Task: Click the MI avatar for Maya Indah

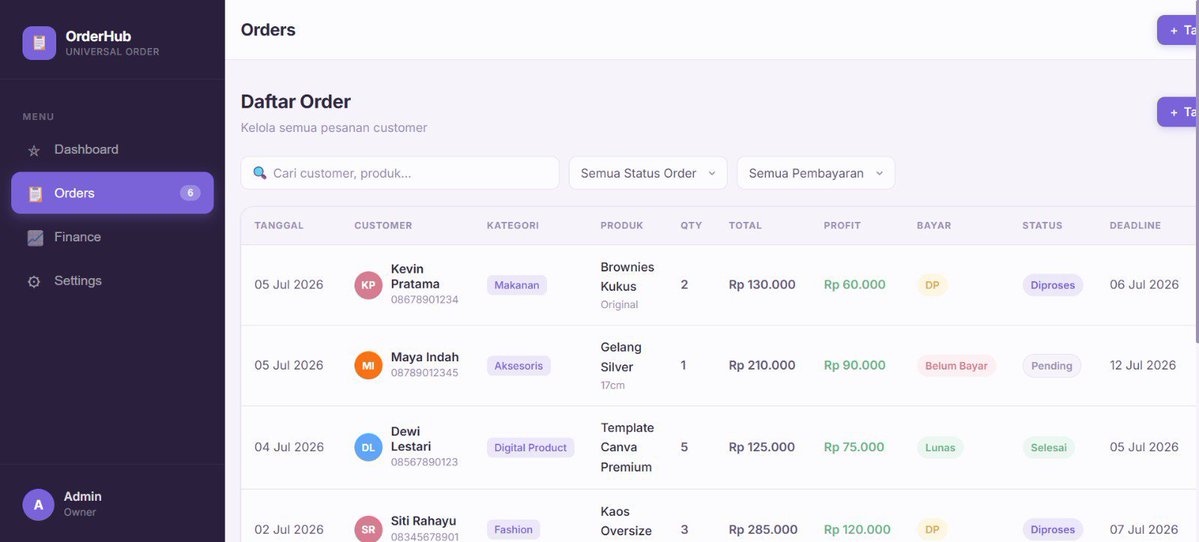Action: 368,365
